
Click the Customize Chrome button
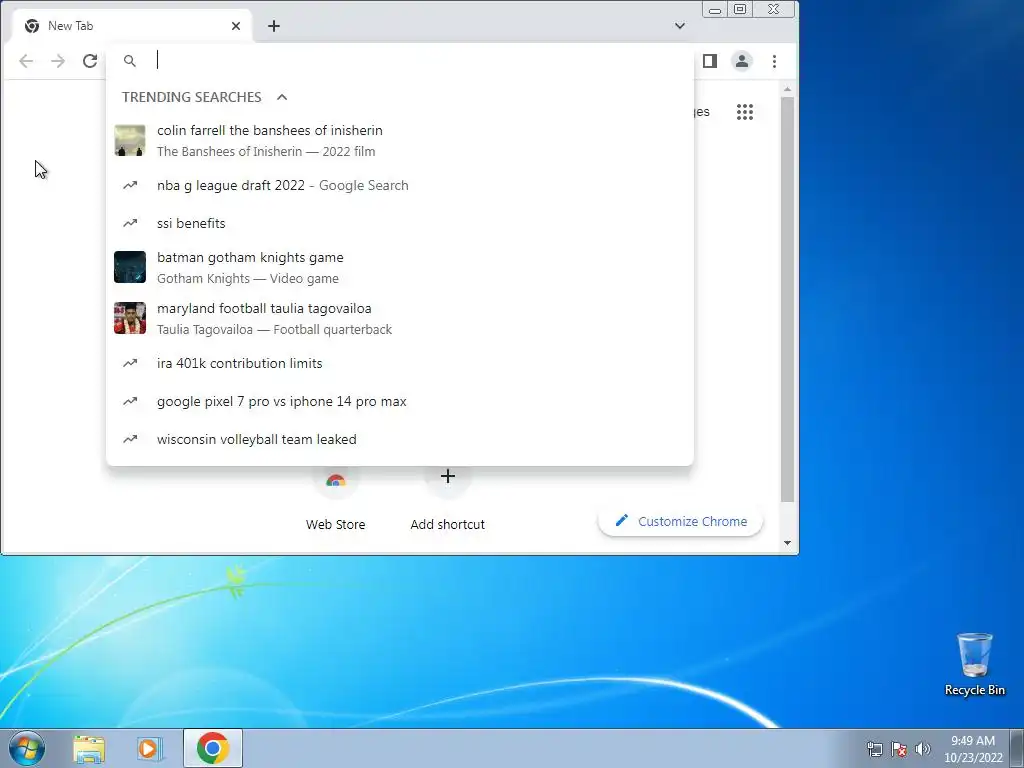pos(680,521)
